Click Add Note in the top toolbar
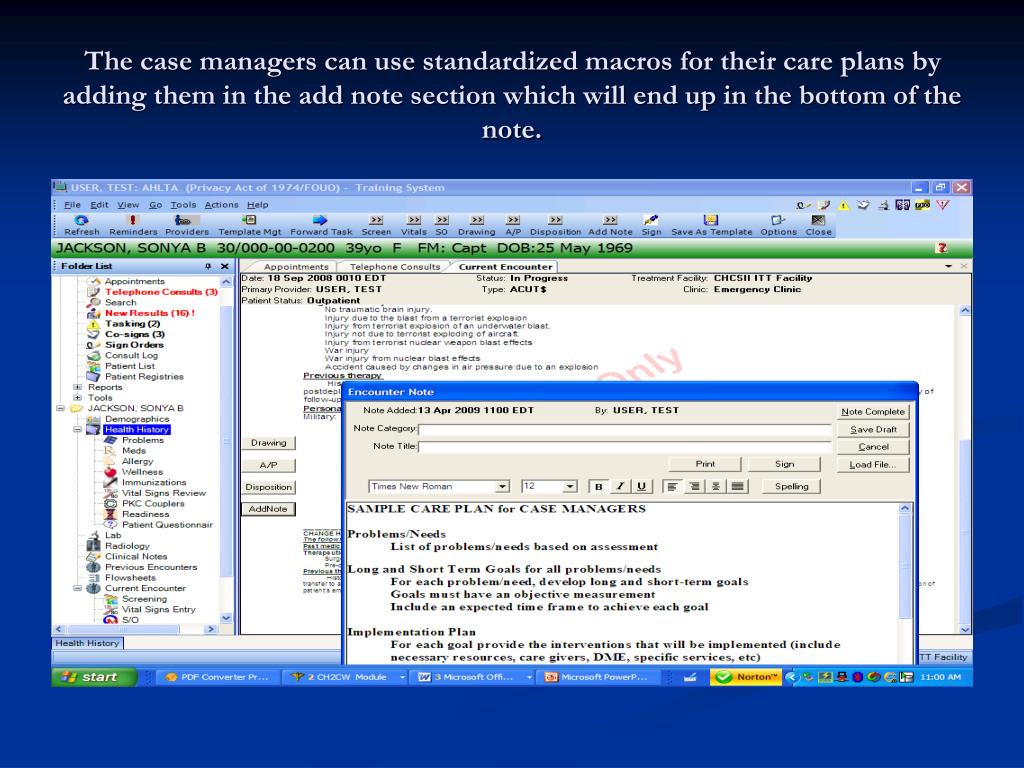The height and width of the screenshot is (768, 1024). point(611,225)
